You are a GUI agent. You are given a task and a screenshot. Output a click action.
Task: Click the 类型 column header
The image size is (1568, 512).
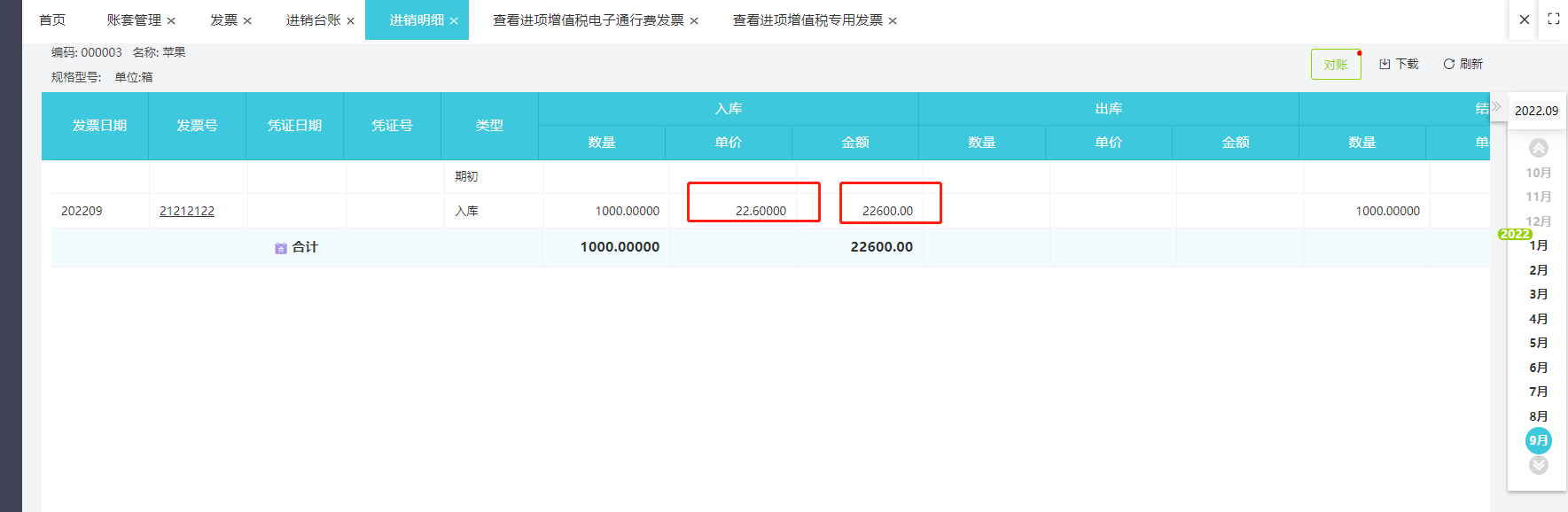[x=489, y=126]
